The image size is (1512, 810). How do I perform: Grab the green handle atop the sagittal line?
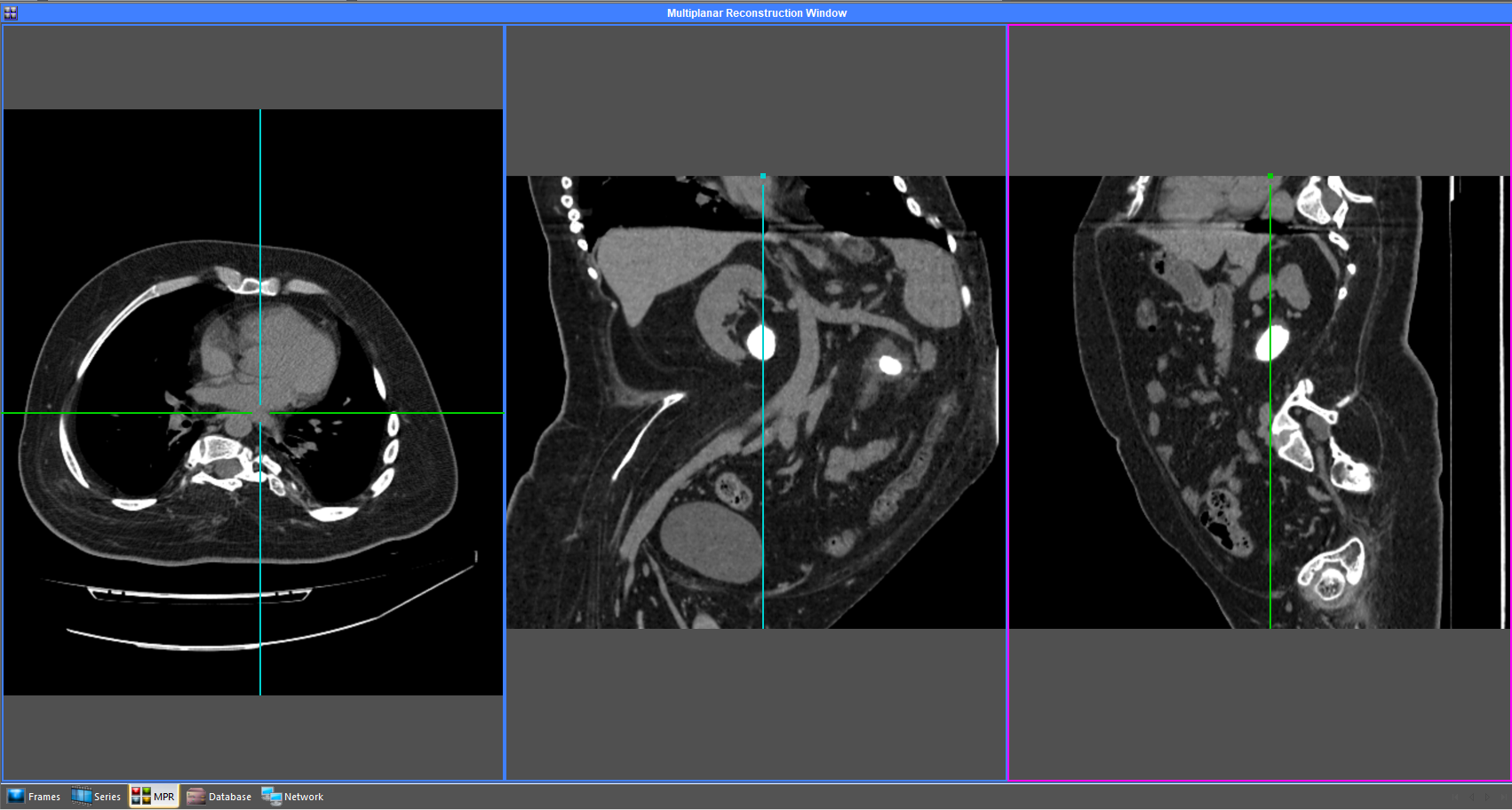click(x=1270, y=177)
